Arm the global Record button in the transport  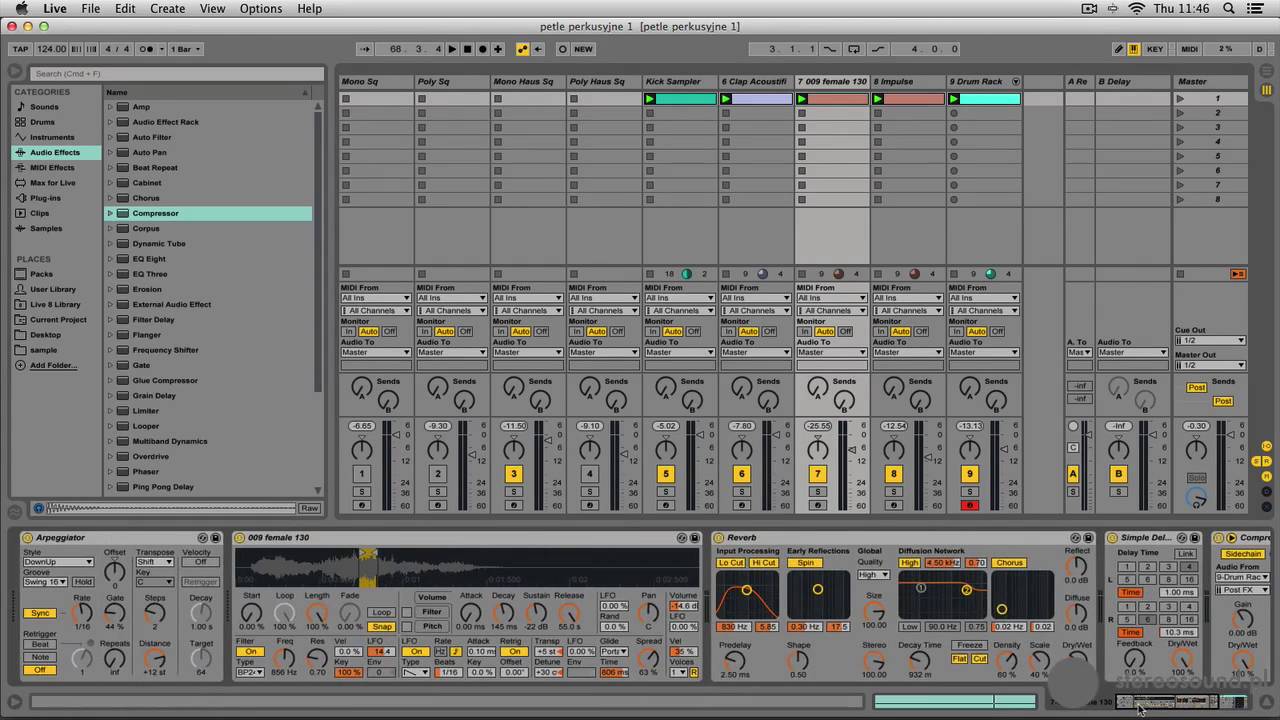(x=482, y=49)
